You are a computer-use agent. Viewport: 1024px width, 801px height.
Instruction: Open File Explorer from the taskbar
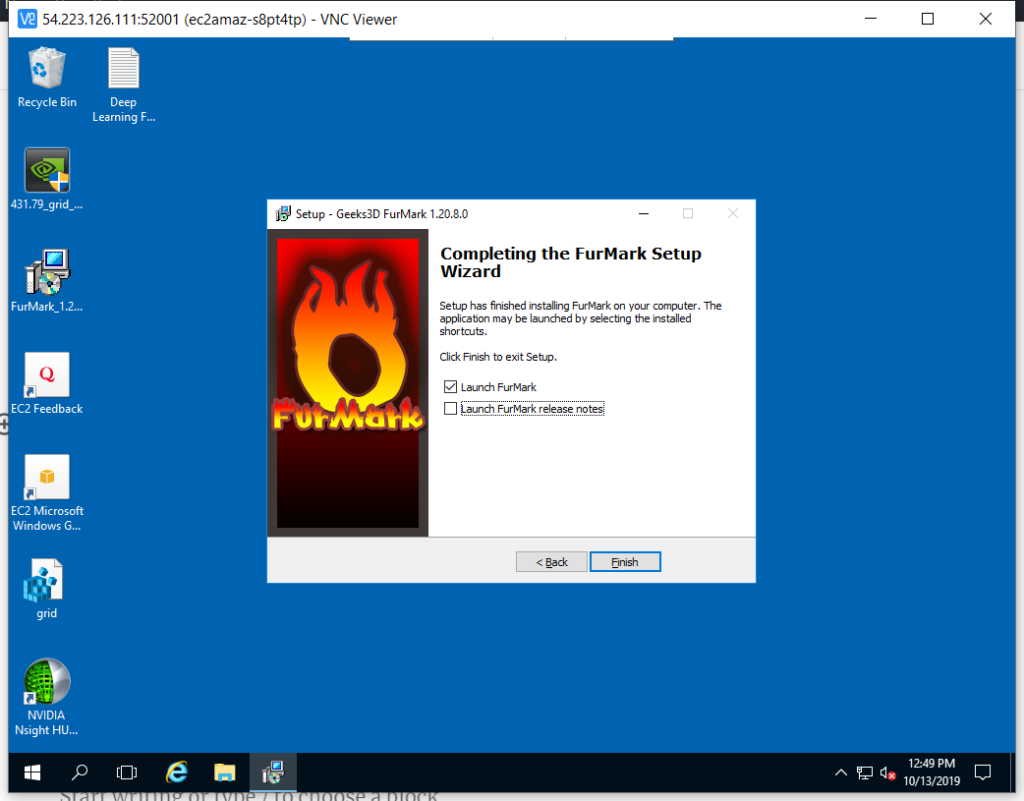[225, 772]
